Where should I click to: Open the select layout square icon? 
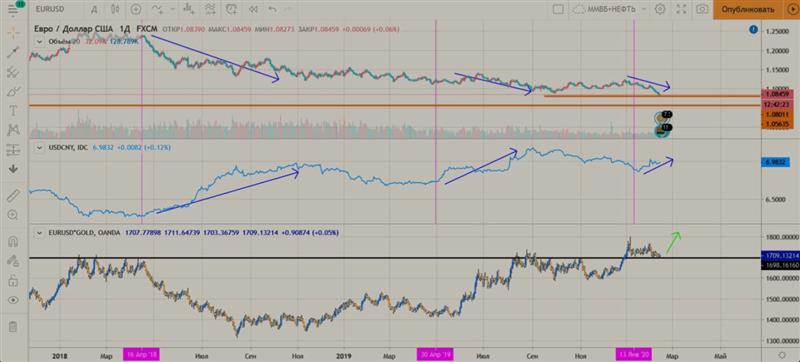coord(558,9)
